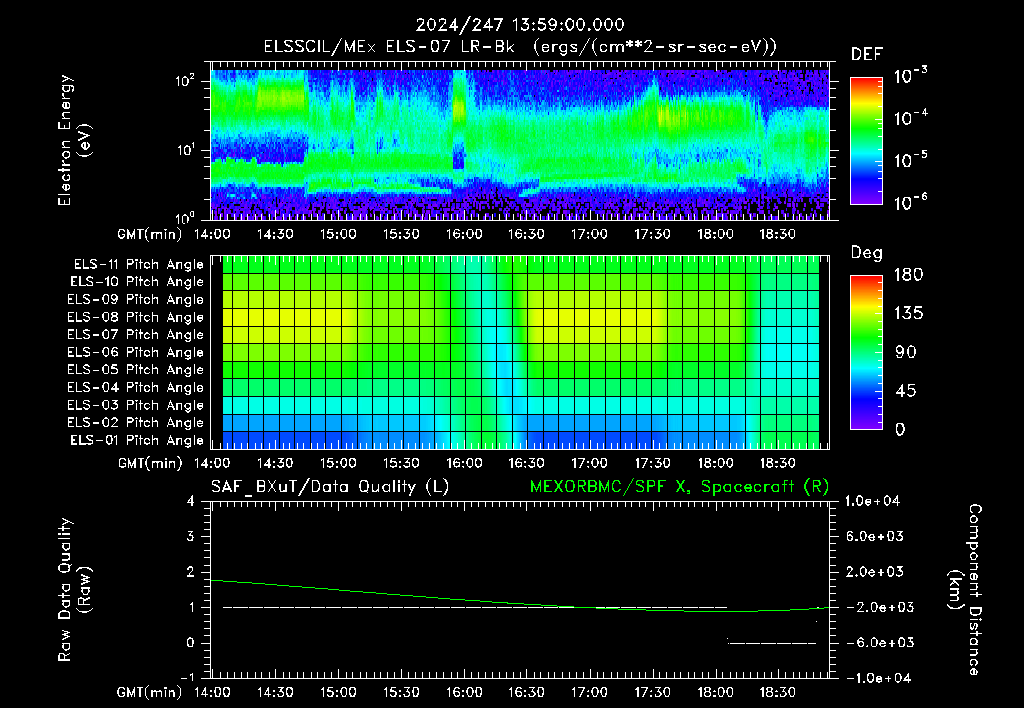Click the Deg color bar label

[x=867, y=253]
